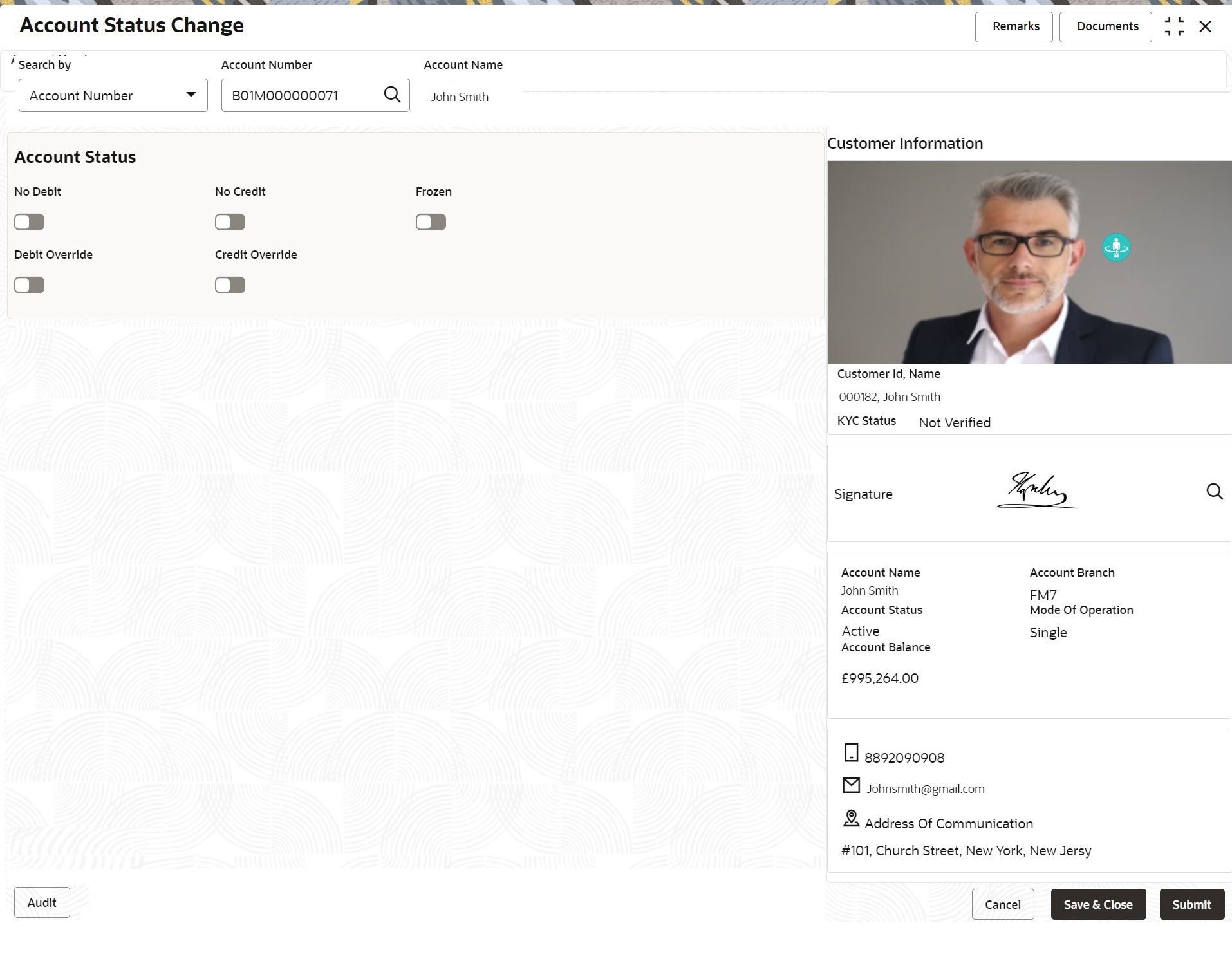Click the Account Number input field
This screenshot has height=959, width=1232.
(315, 95)
